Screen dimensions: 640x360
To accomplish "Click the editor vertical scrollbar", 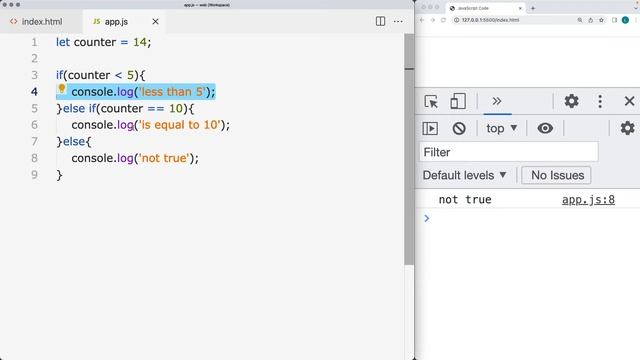I will pos(409,149).
